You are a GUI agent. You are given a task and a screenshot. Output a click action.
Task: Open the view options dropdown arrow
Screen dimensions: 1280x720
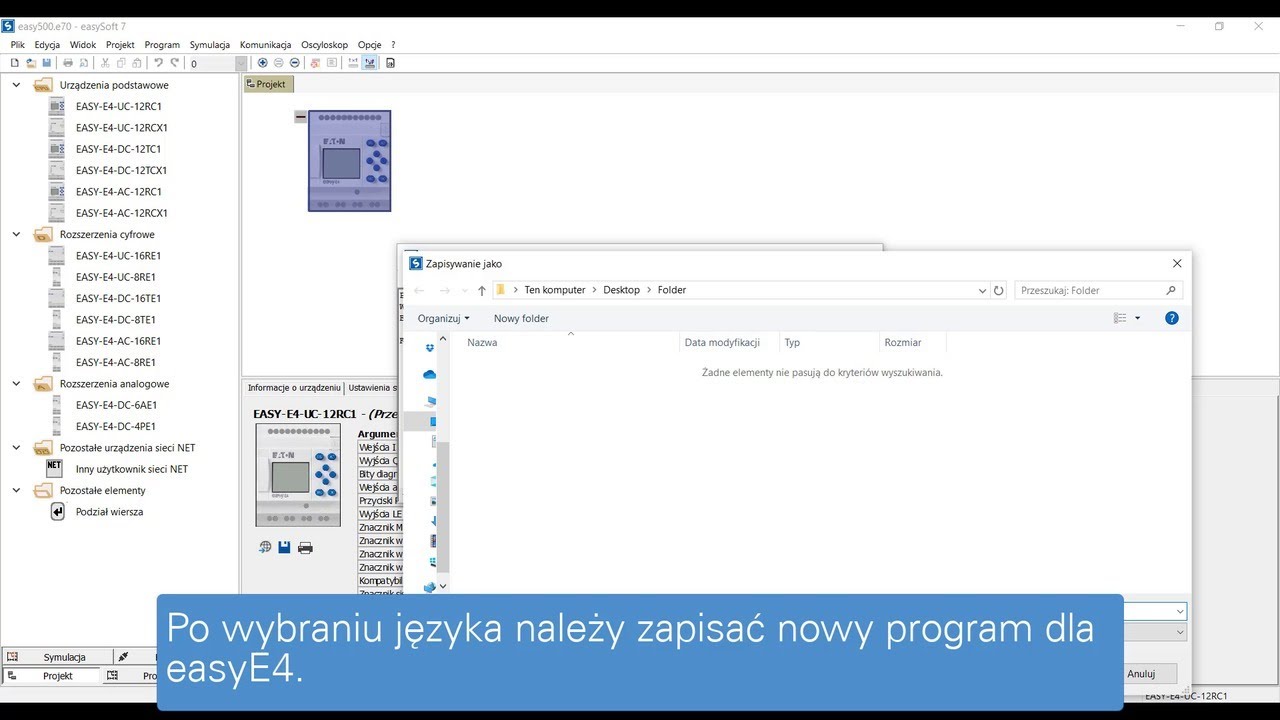pyautogui.click(x=1137, y=318)
